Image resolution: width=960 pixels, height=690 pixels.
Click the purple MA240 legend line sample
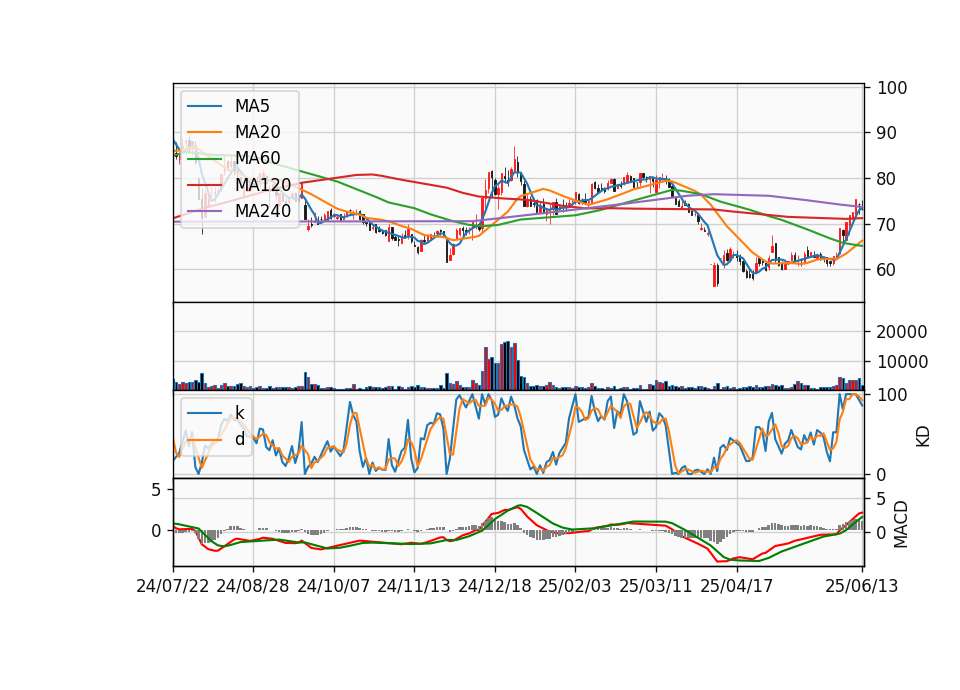pos(204,211)
